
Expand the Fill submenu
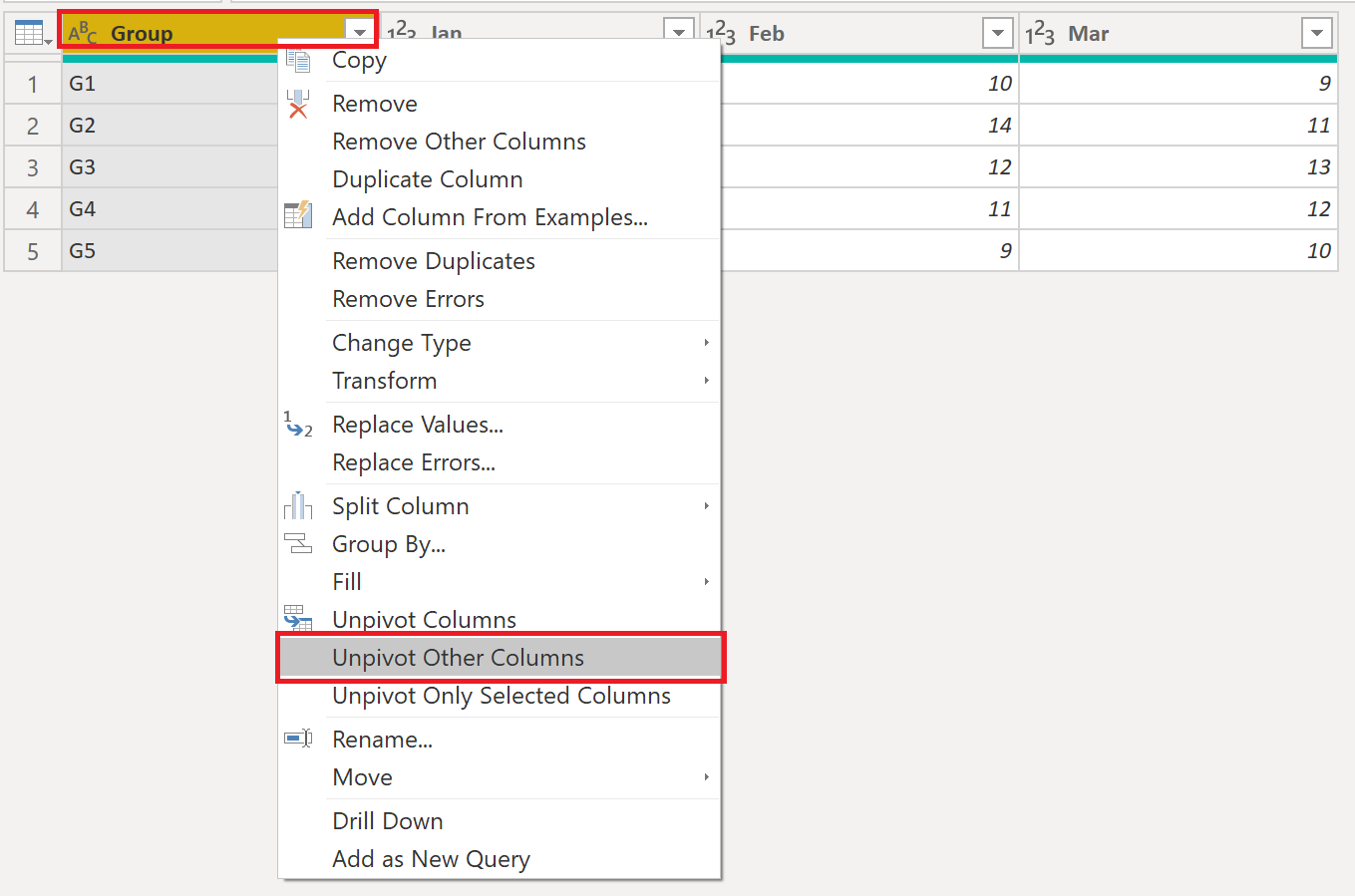tap(706, 582)
